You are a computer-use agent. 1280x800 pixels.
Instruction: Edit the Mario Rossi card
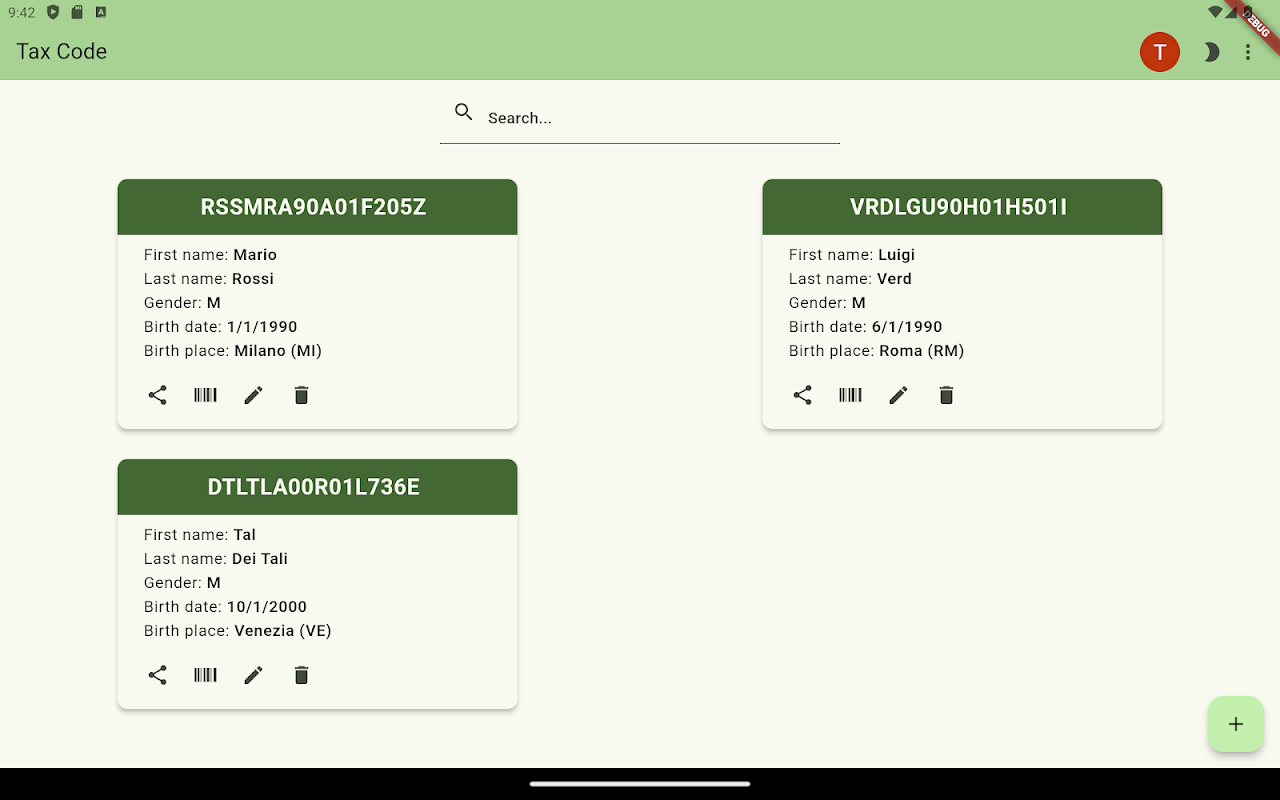click(254, 395)
